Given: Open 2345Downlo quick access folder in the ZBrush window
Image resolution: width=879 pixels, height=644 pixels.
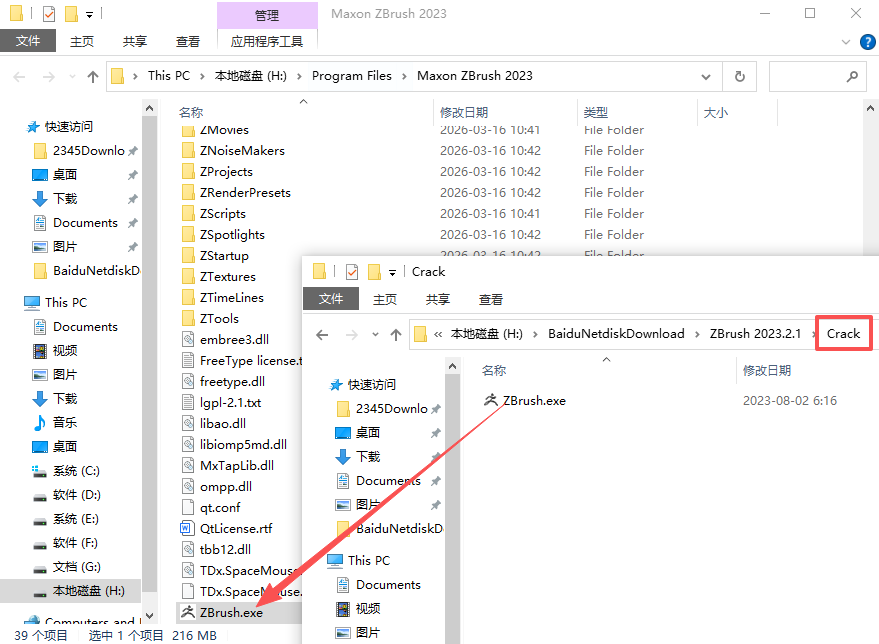Looking at the screenshot, I should pos(89,151).
